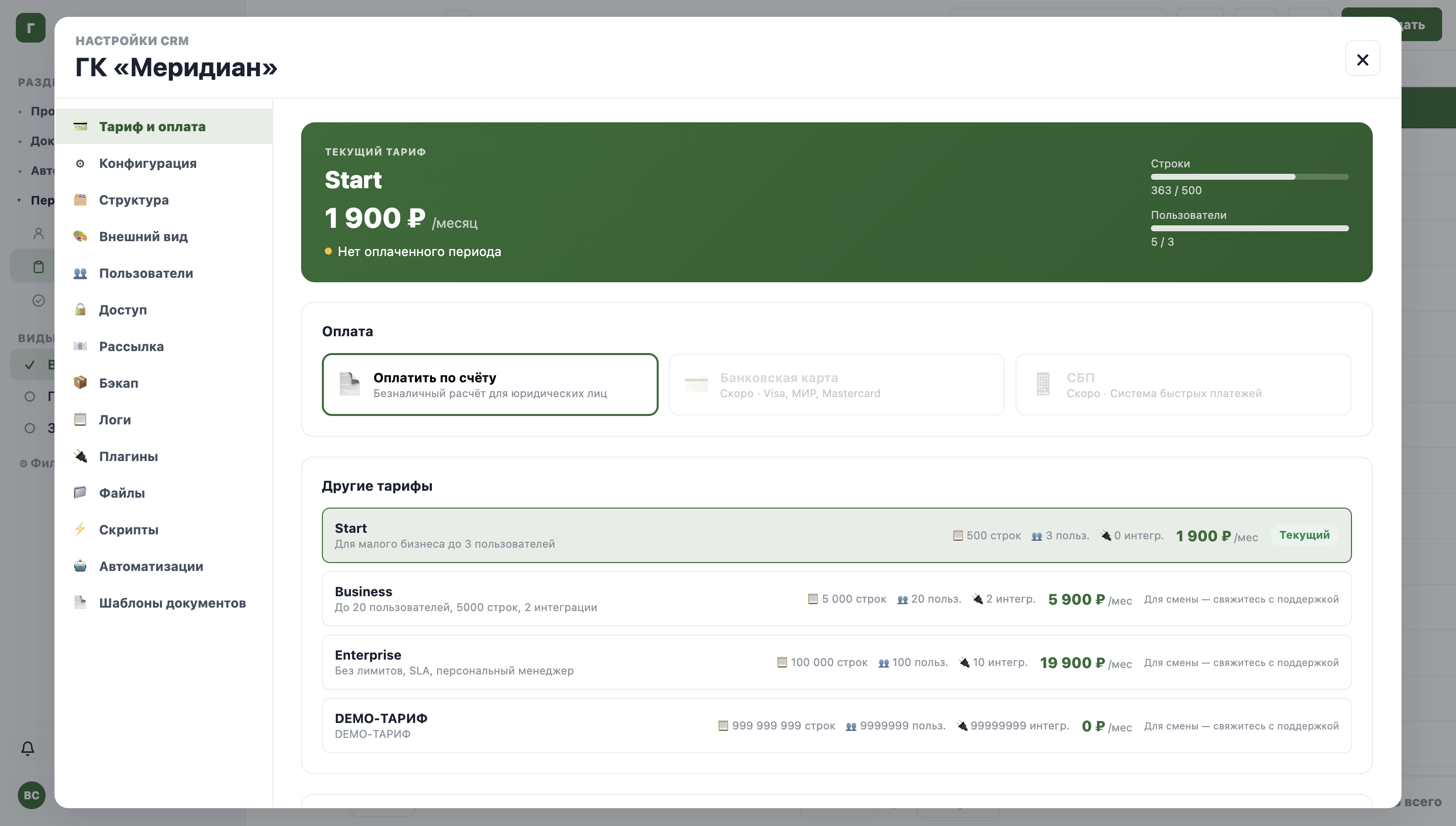Click the Строки usage progress bar
Screen dimensions: 1456x826
point(1249,177)
